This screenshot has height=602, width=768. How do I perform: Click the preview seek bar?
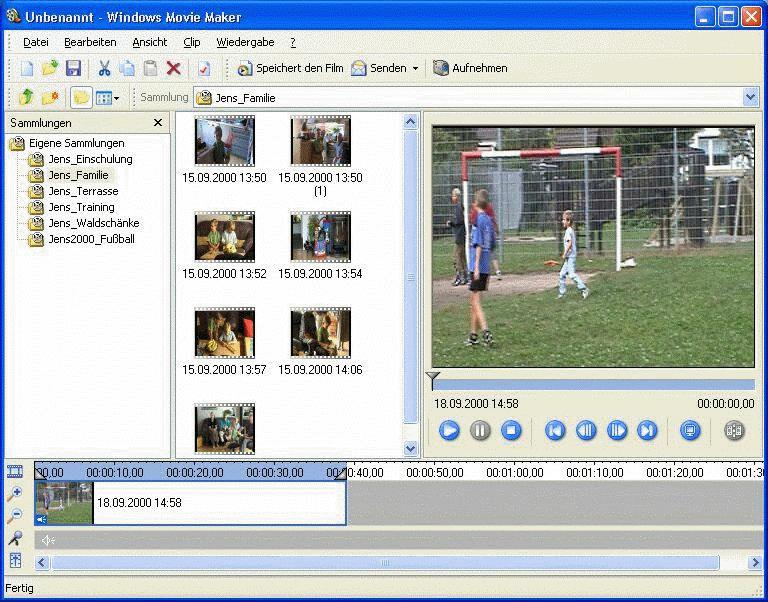(x=593, y=385)
